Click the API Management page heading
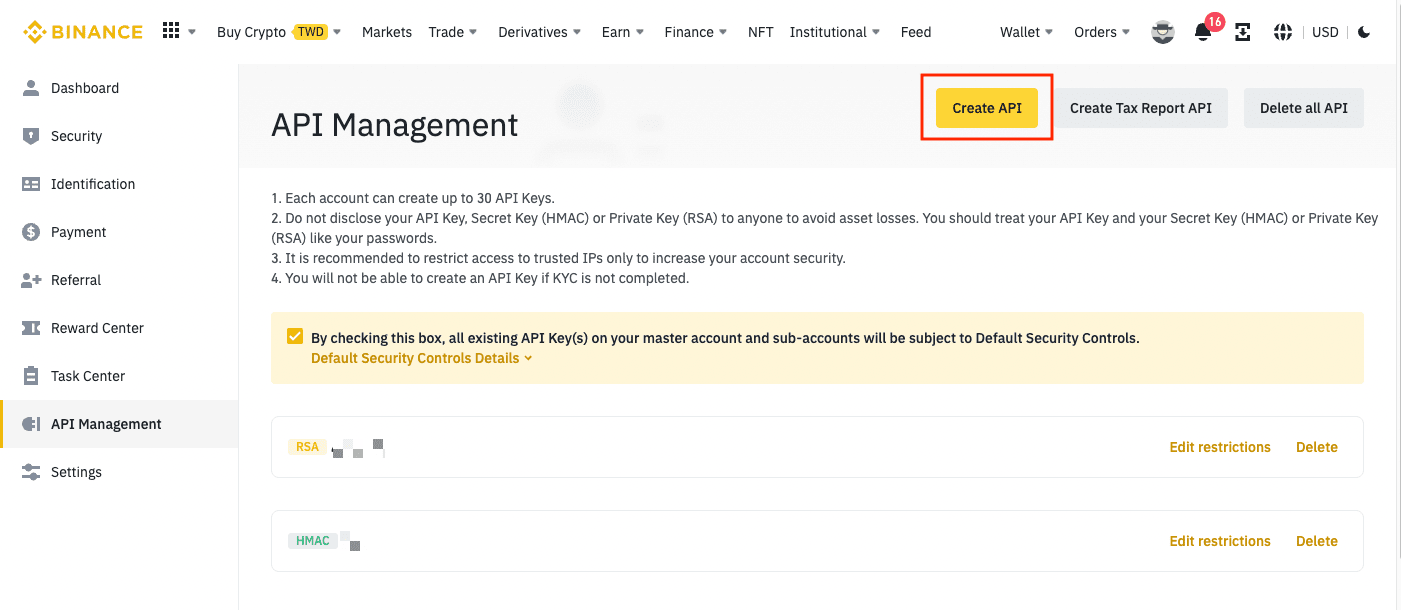1401x610 pixels. coord(395,125)
